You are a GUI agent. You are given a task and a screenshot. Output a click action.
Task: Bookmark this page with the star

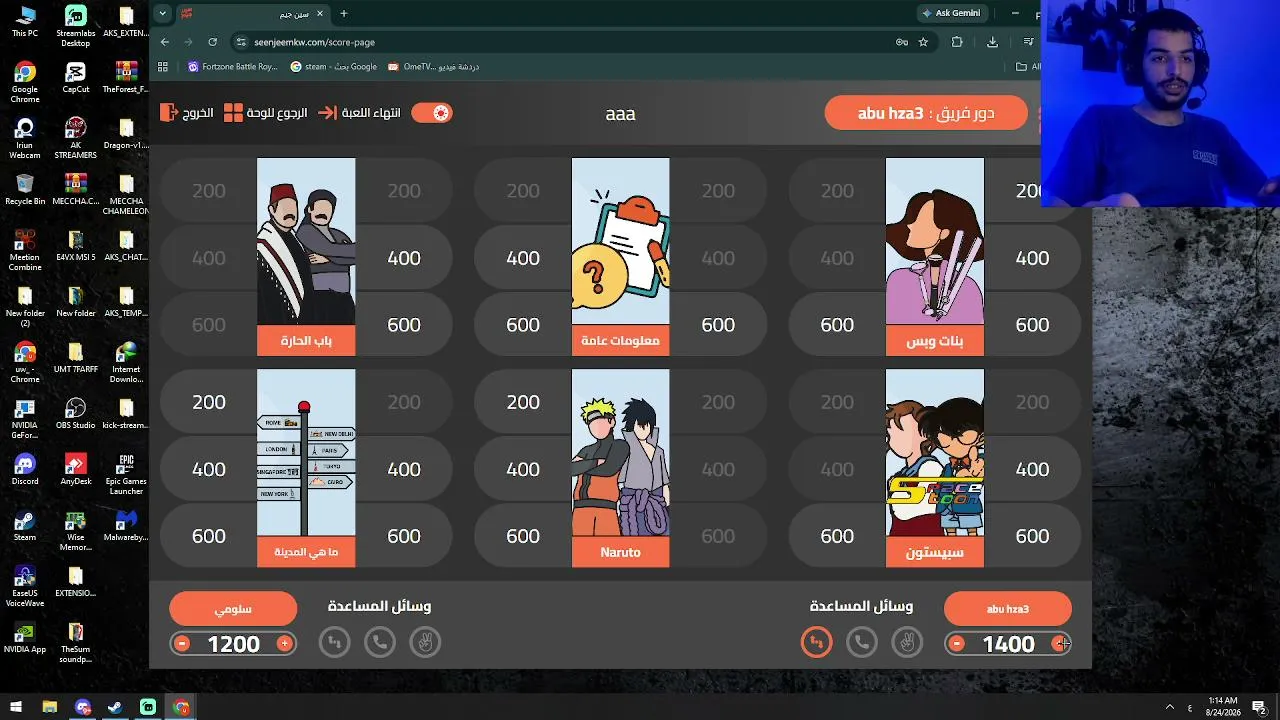tap(923, 42)
